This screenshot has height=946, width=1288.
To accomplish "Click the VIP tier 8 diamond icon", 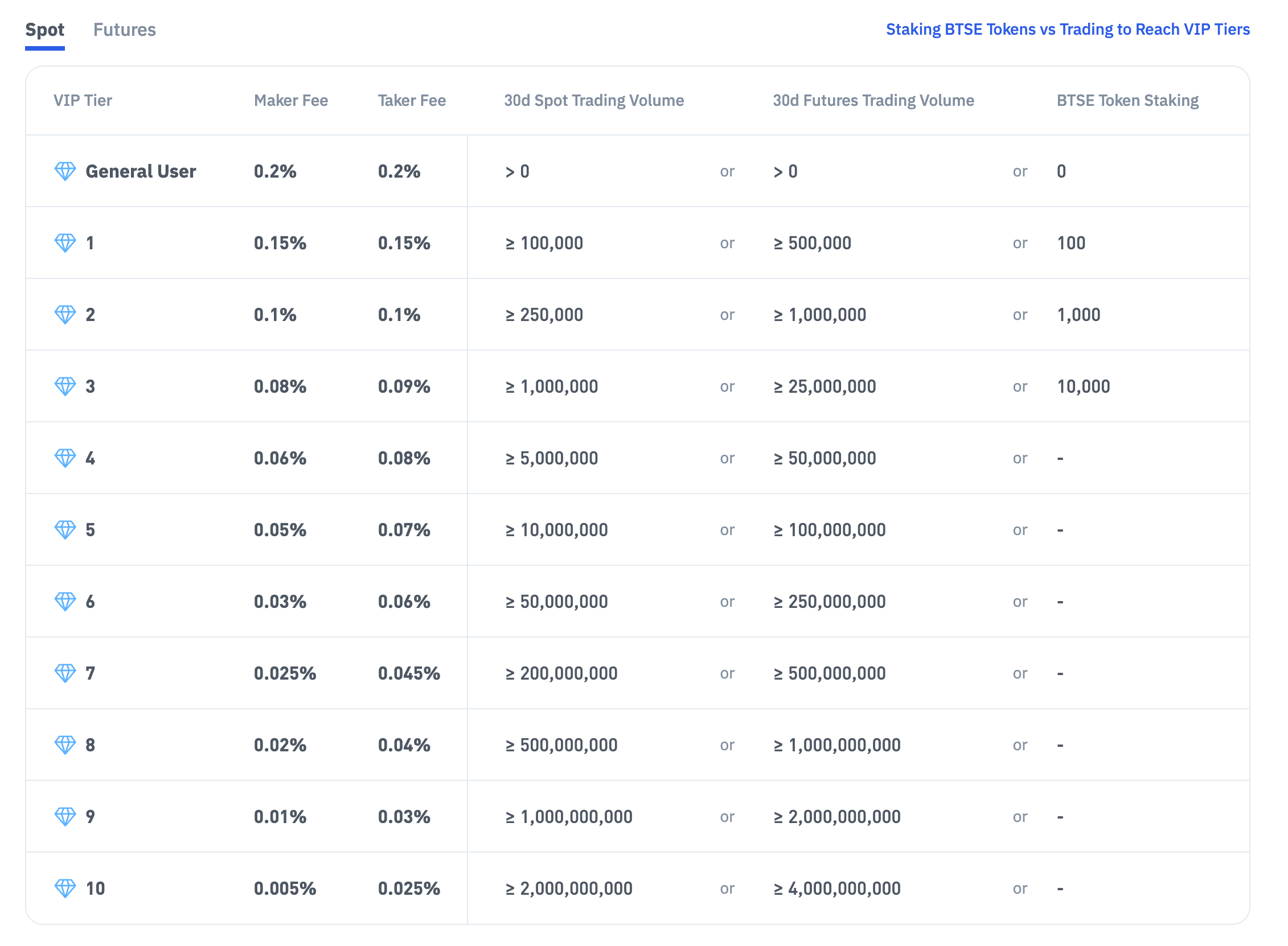I will point(65,745).
